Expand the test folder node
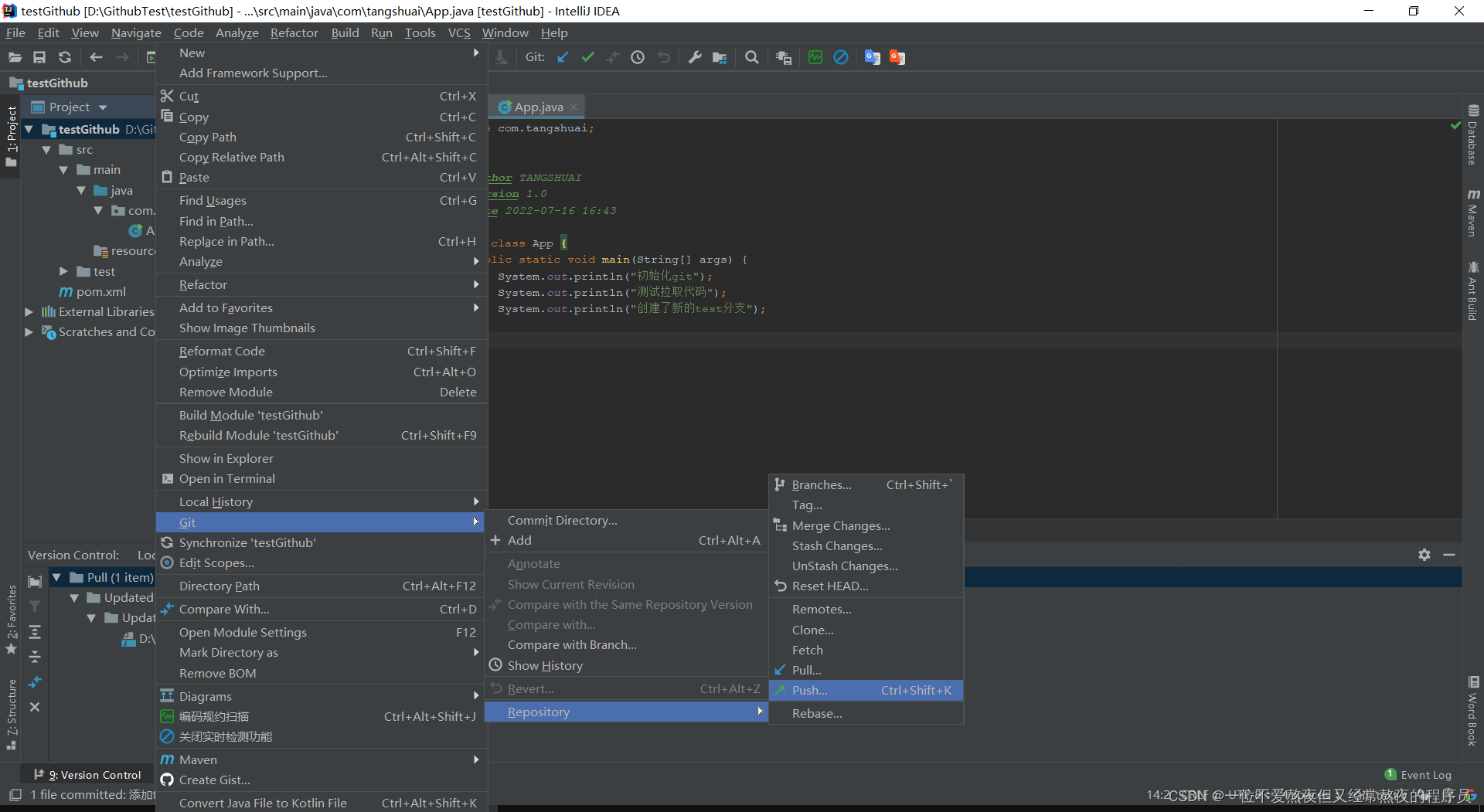Image resolution: width=1484 pixels, height=812 pixels. pos(63,271)
